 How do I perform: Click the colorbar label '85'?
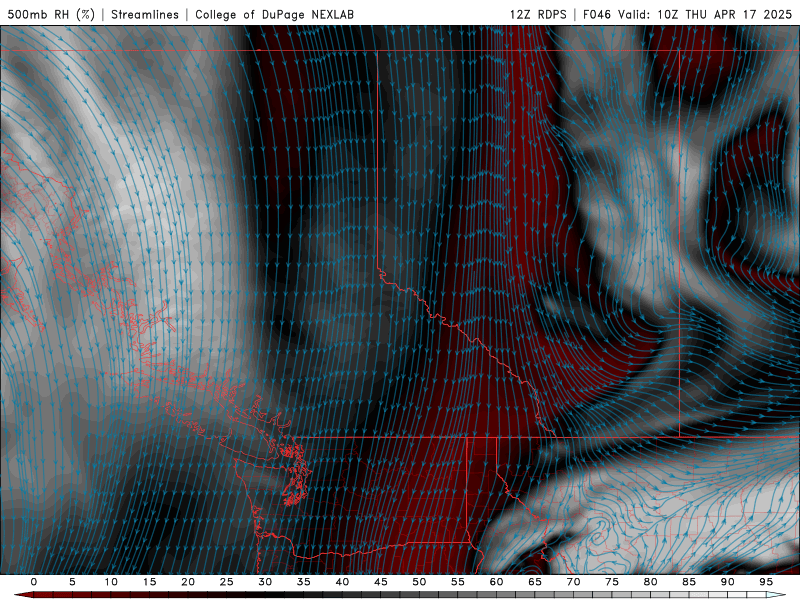pos(689,582)
